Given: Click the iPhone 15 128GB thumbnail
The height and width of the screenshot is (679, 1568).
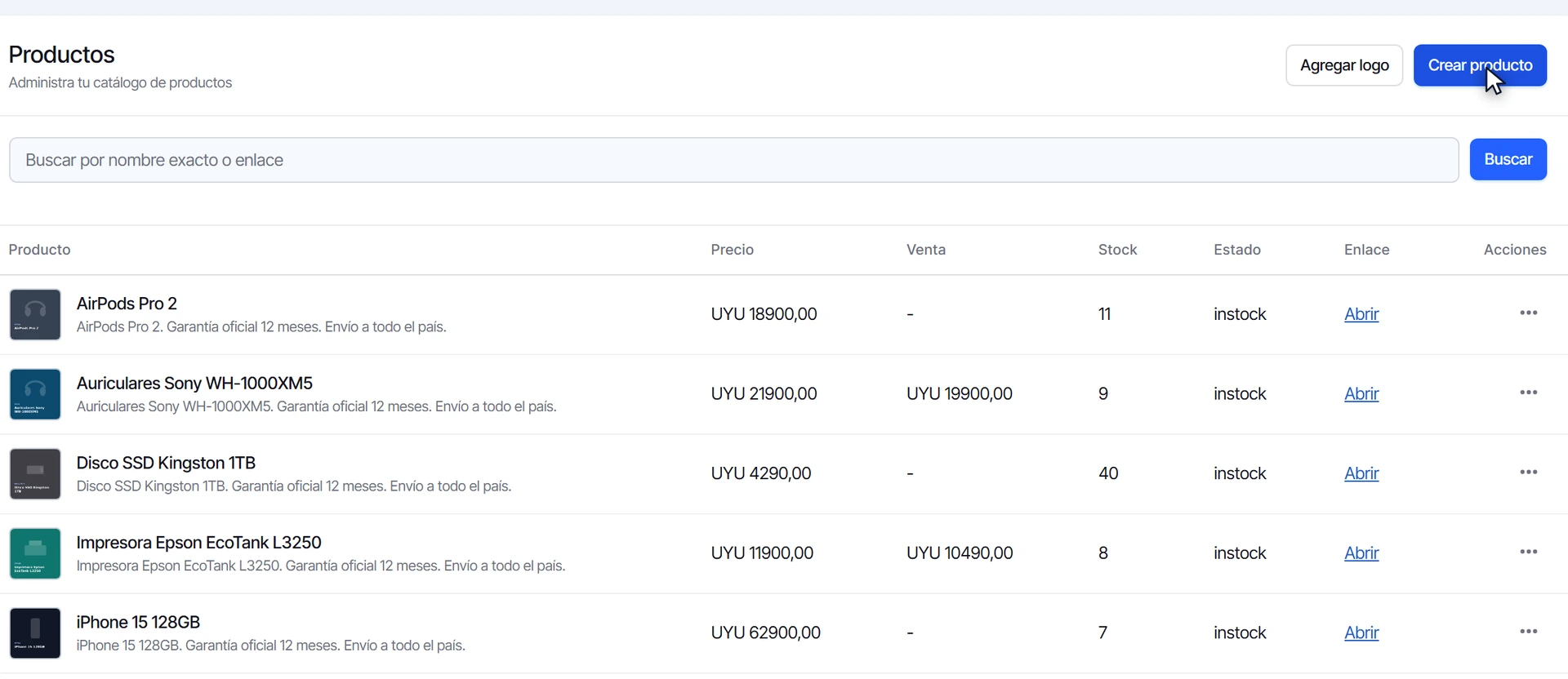Looking at the screenshot, I should pos(35,633).
